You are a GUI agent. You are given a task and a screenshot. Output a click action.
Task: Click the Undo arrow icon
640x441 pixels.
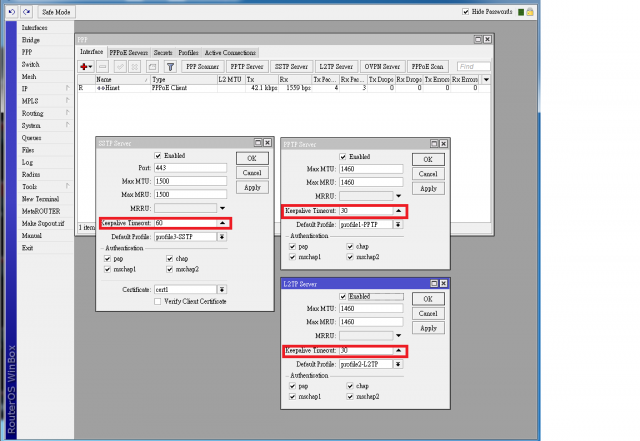pyautogui.click(x=11, y=12)
